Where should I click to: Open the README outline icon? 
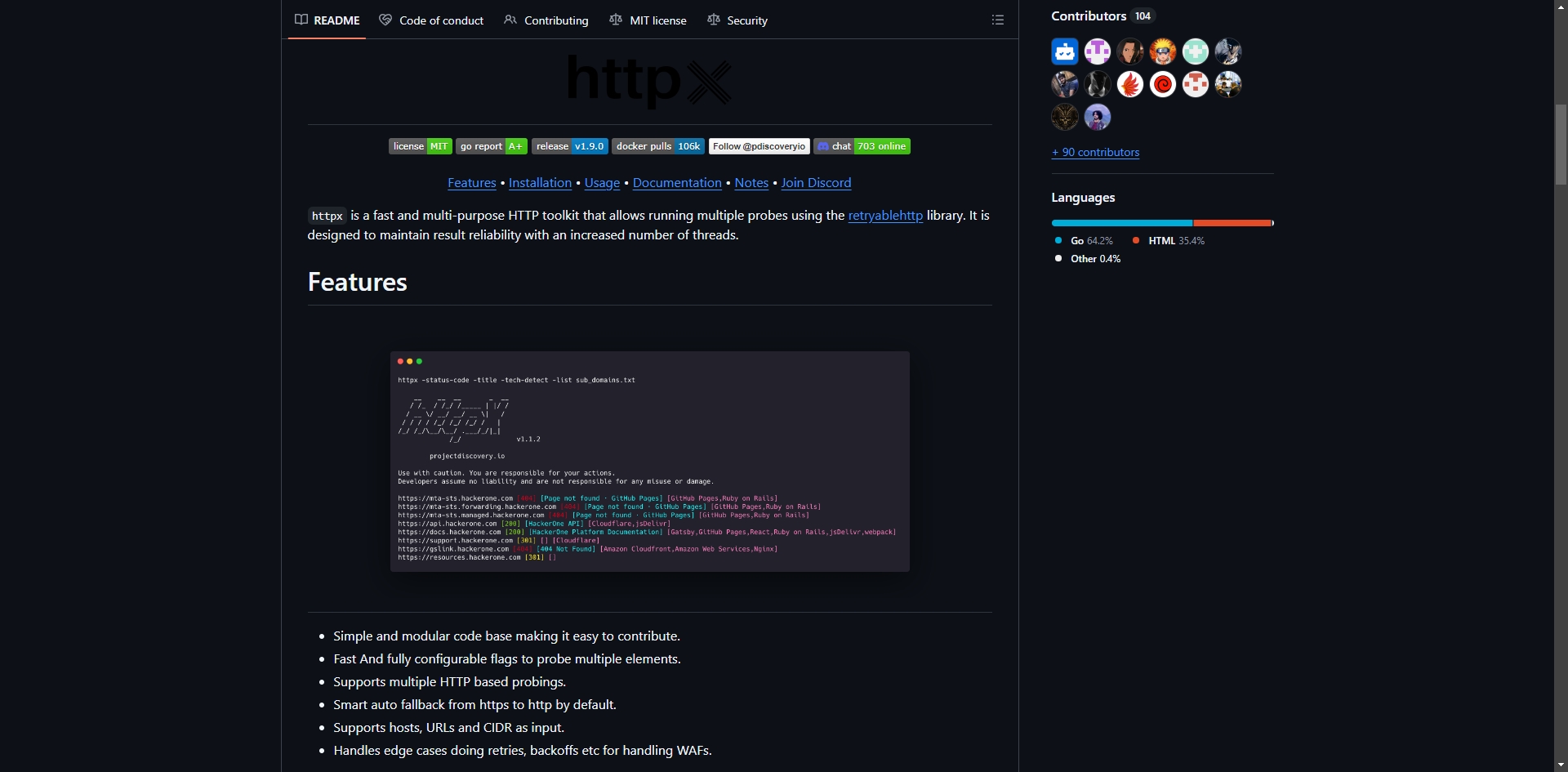998,20
